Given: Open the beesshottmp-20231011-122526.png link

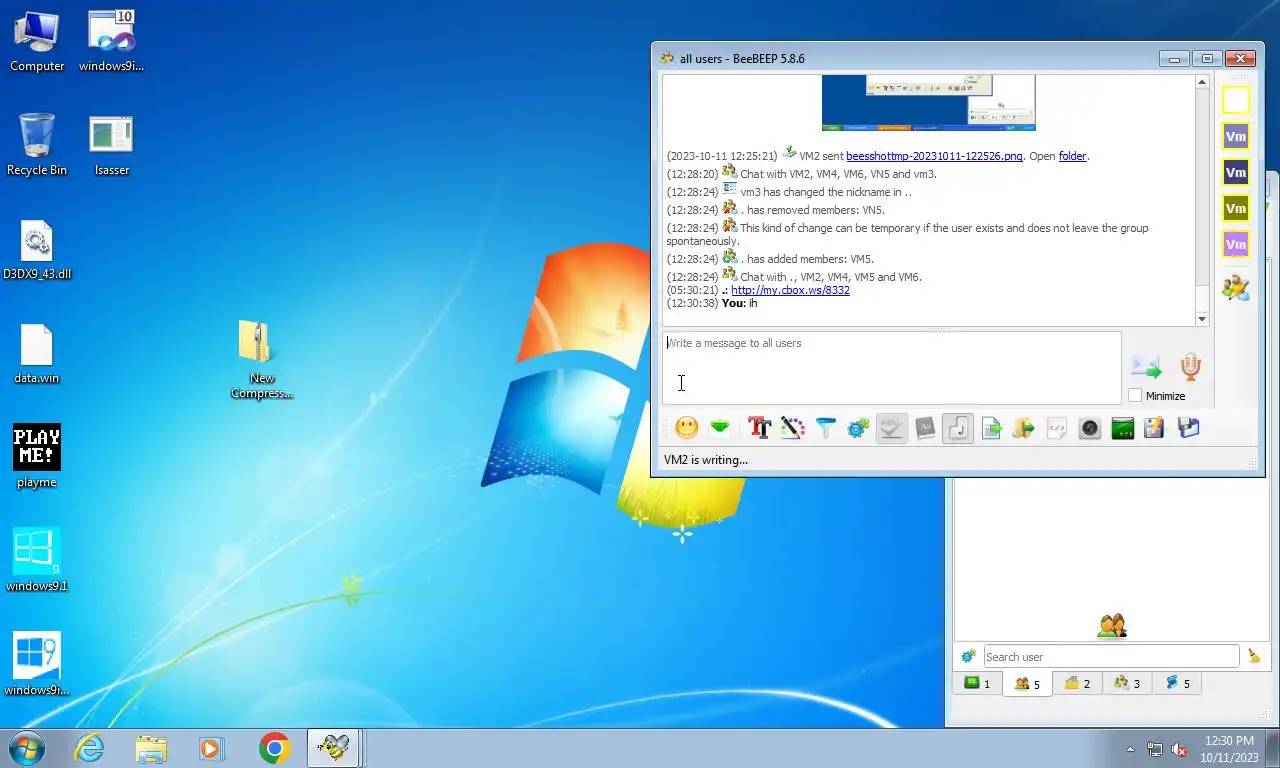Looking at the screenshot, I should (x=934, y=156).
